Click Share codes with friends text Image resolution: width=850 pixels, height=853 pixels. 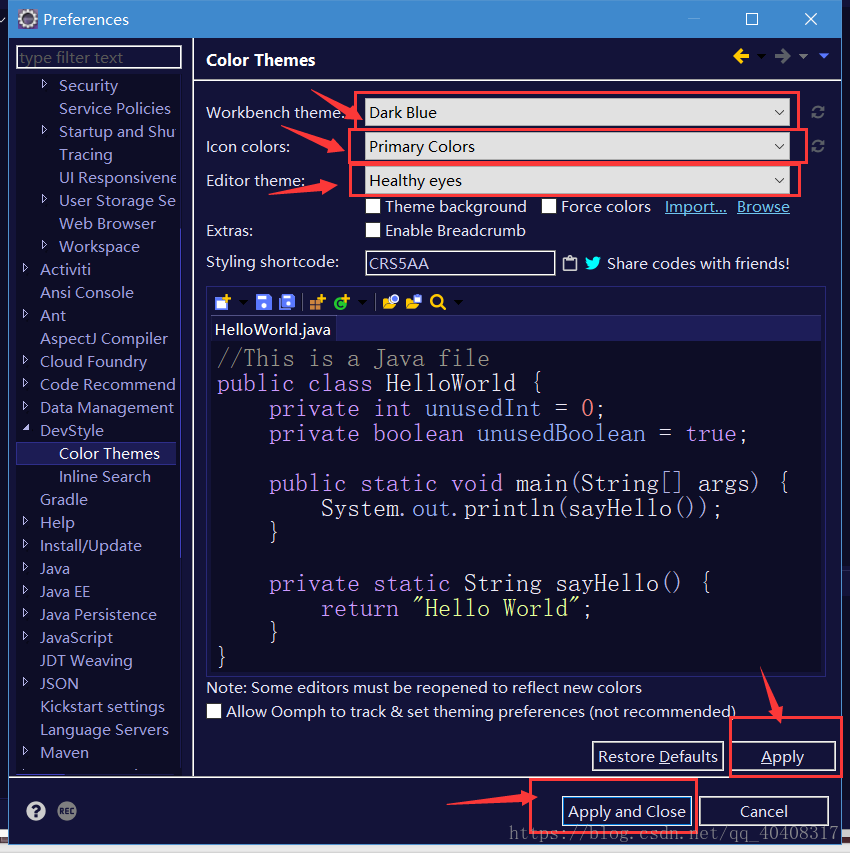pos(698,263)
